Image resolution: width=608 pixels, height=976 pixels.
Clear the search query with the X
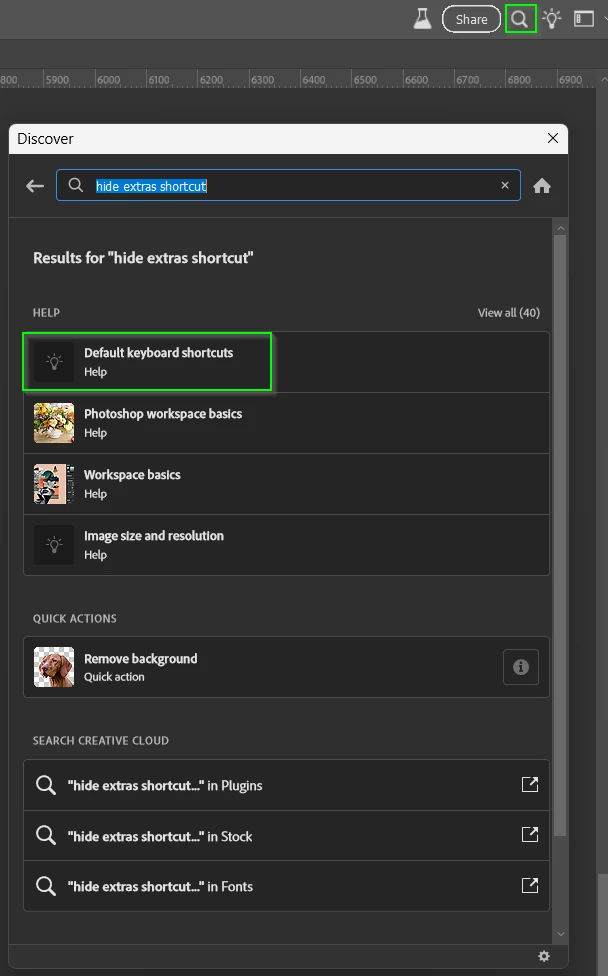pyautogui.click(x=505, y=185)
